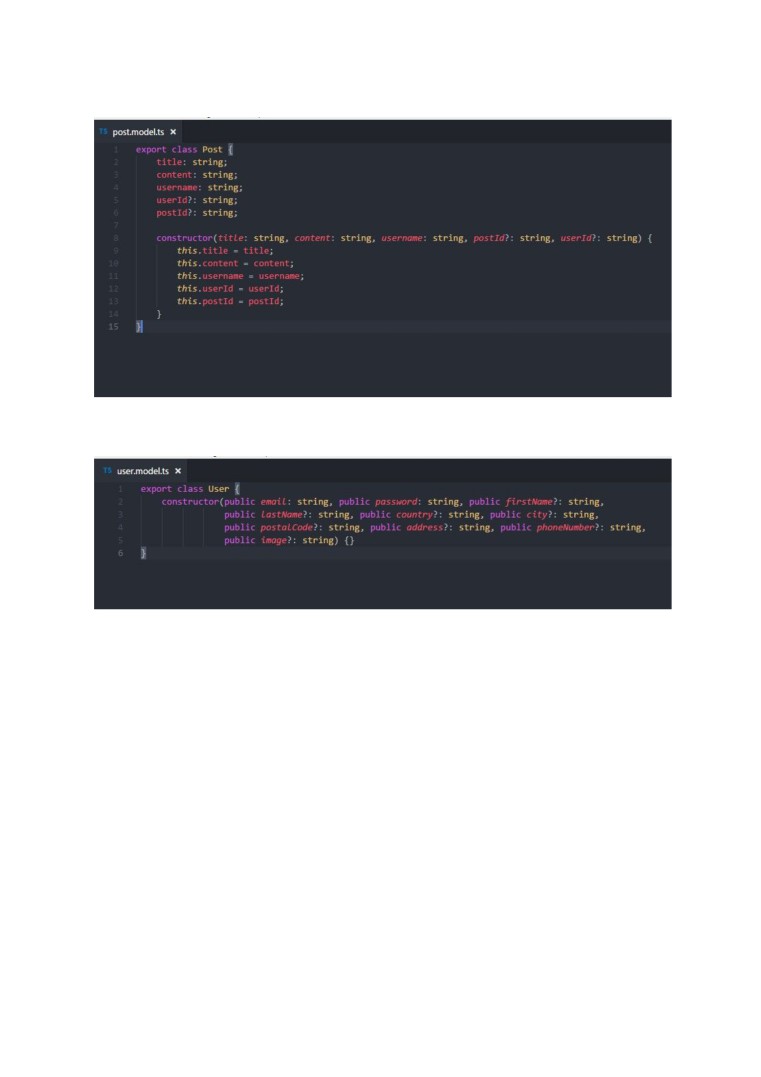Click the 'lastName' parameter in User constructor
761x1077 pixels.
[x=282, y=514]
